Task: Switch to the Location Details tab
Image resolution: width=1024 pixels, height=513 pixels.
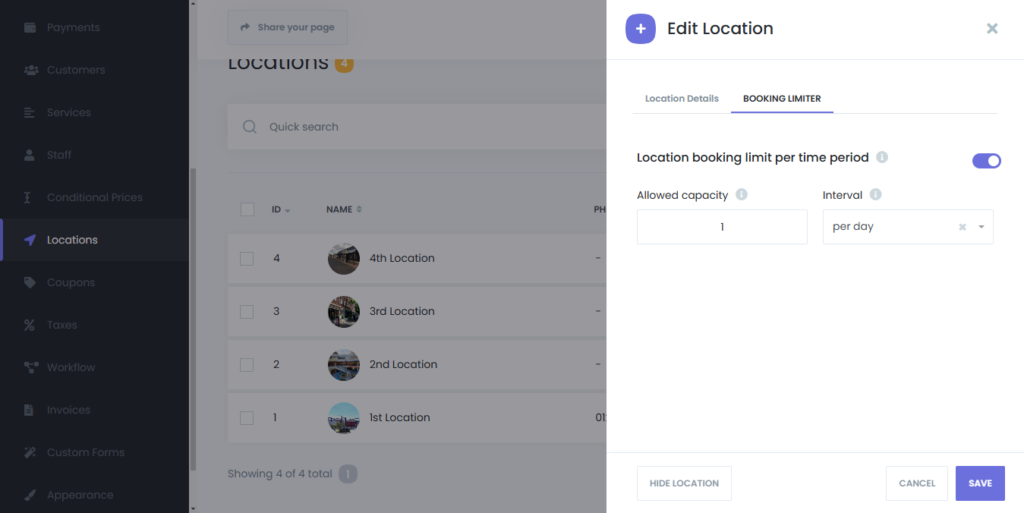Action: [681, 99]
